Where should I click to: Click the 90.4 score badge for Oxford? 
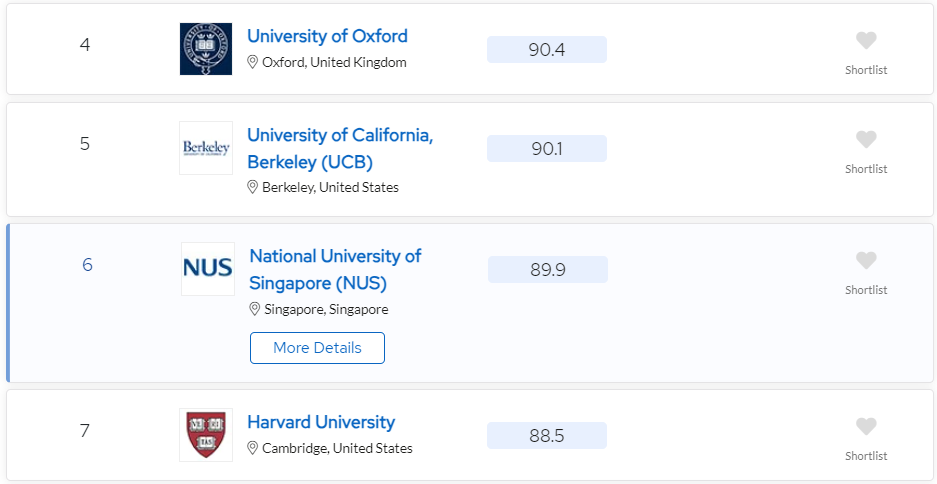click(x=547, y=50)
